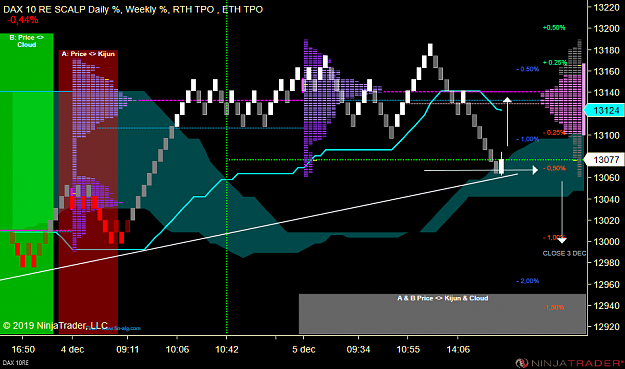Select the 'A: Price <> Kijun' region label

click(88, 54)
